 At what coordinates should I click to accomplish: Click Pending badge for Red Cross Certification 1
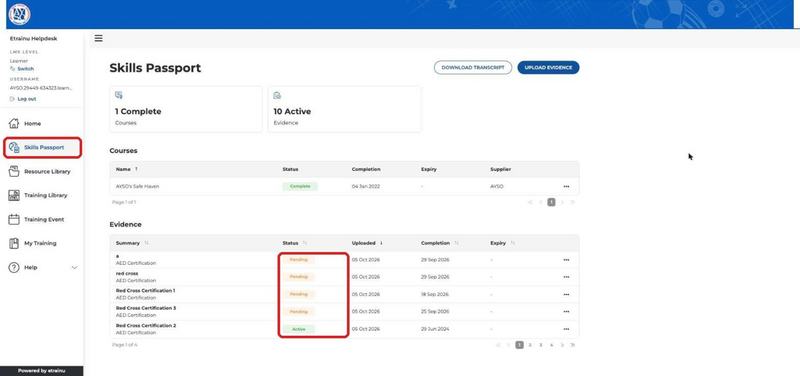[x=299, y=294]
